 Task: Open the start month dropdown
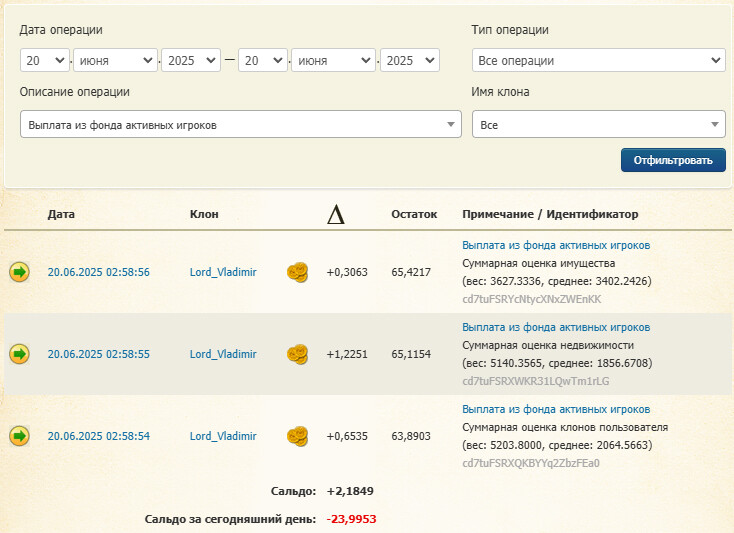tap(115, 61)
